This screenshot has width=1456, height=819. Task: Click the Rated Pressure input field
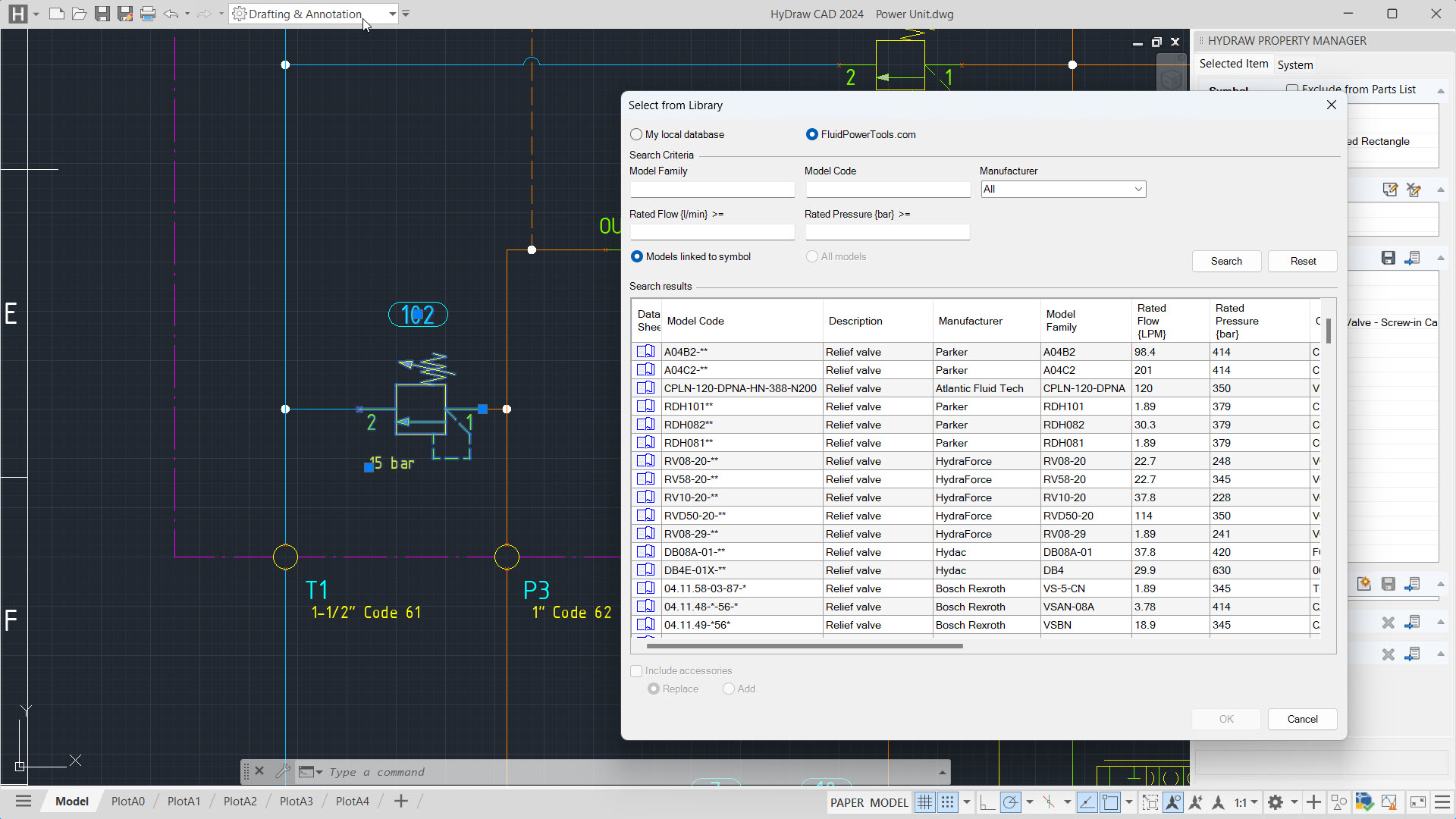tap(888, 232)
